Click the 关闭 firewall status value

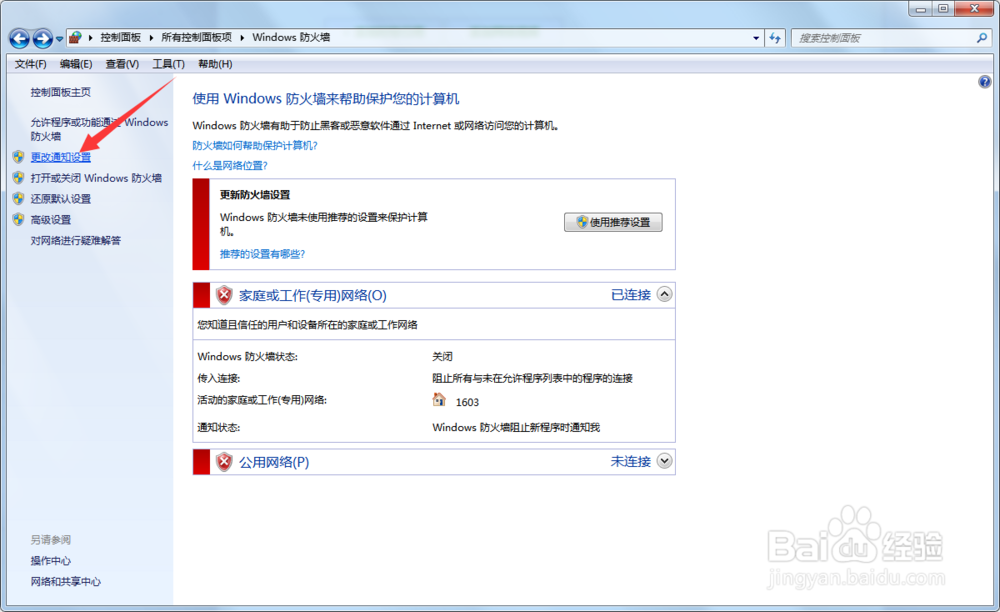(x=443, y=357)
